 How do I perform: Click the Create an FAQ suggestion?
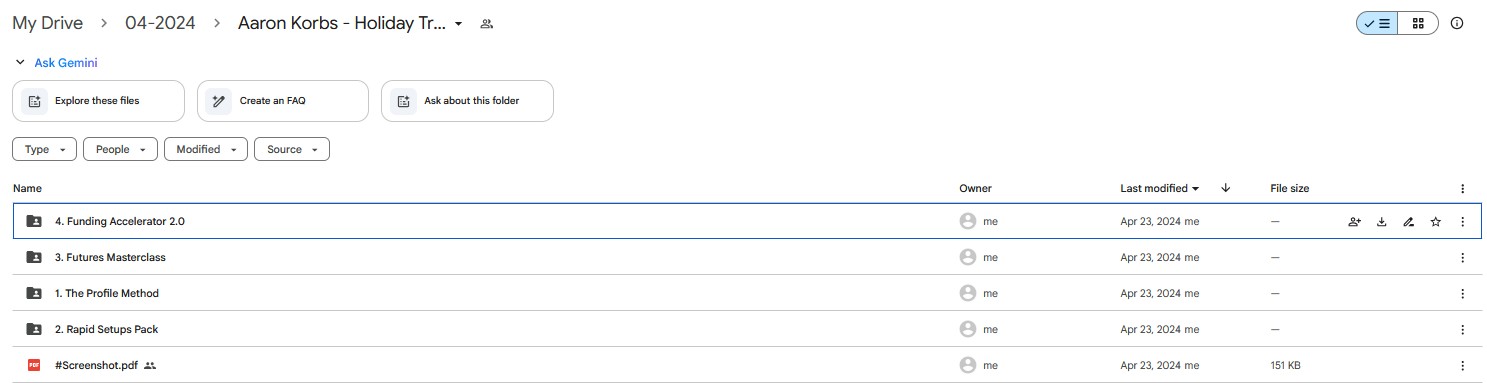click(x=283, y=101)
